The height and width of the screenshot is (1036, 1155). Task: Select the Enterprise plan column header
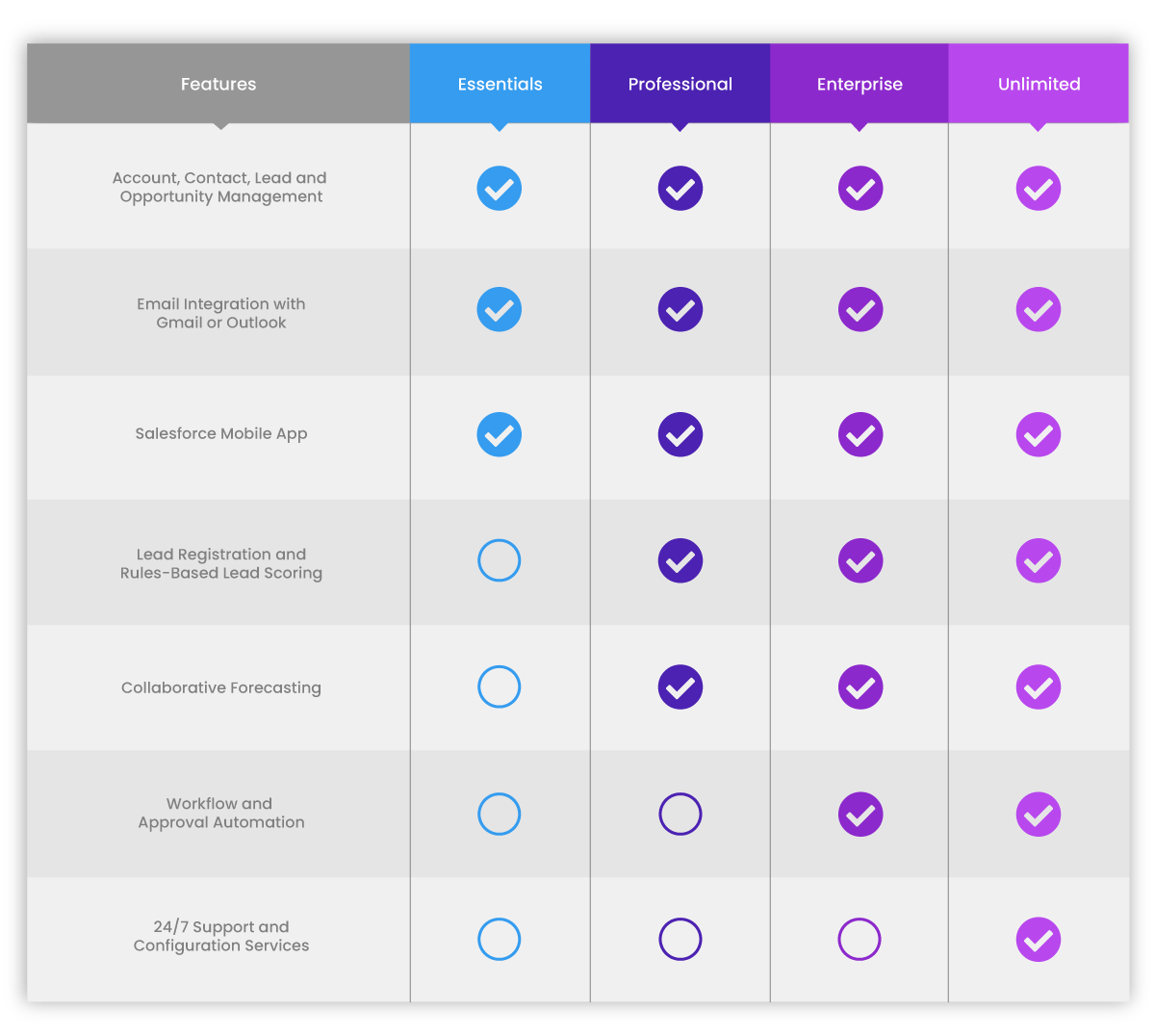tap(860, 84)
